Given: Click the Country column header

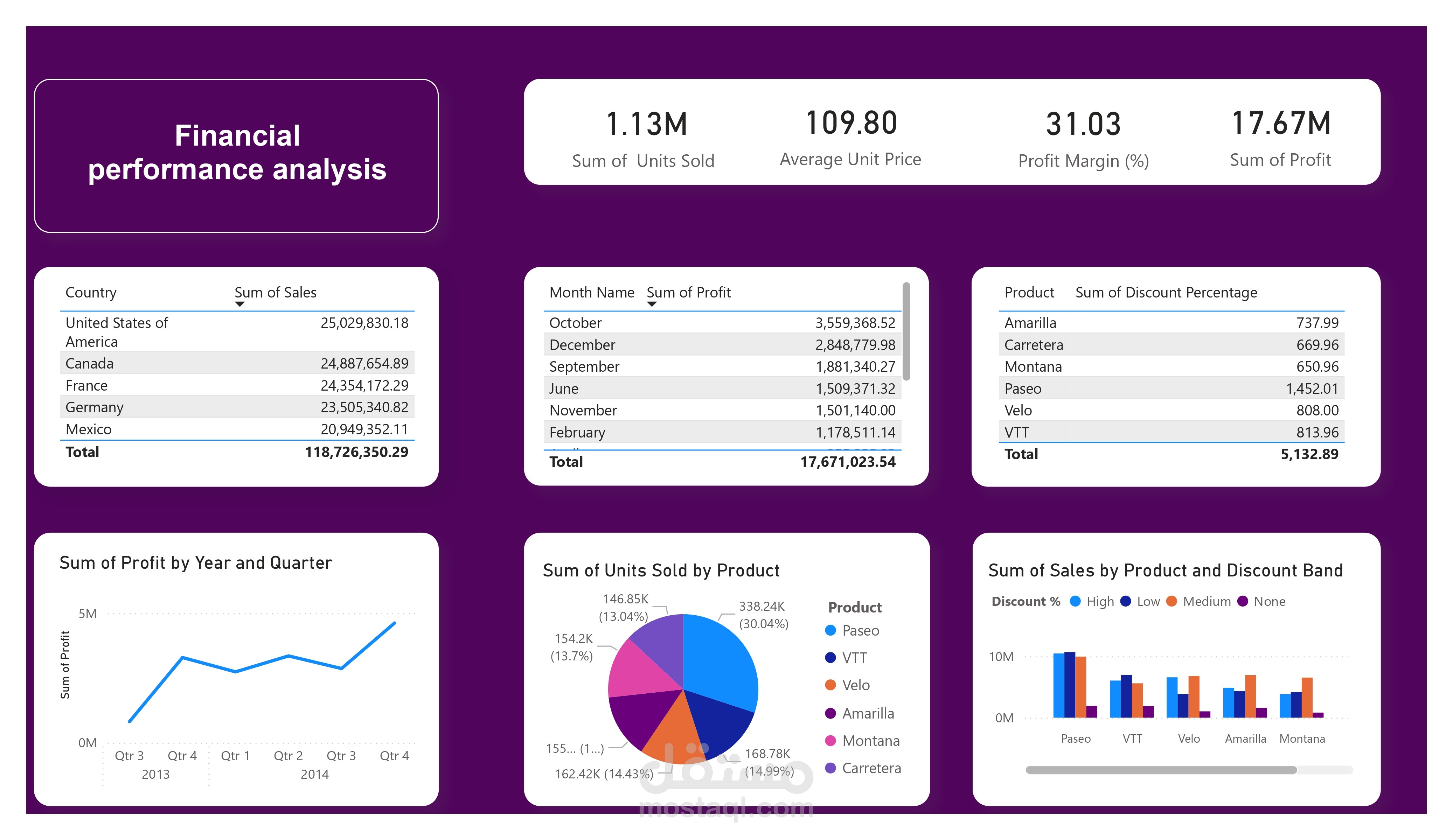Looking at the screenshot, I should tap(91, 292).
